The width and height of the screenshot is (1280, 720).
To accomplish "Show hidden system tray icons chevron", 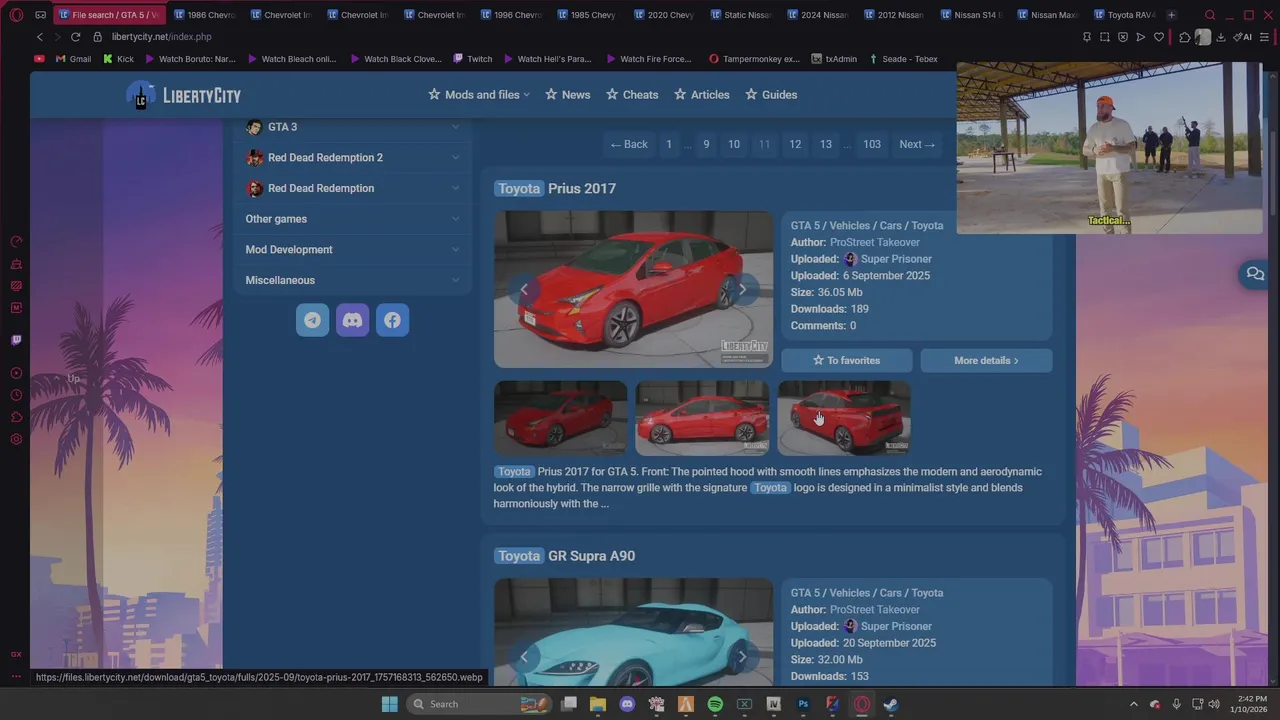I will tap(1133, 704).
